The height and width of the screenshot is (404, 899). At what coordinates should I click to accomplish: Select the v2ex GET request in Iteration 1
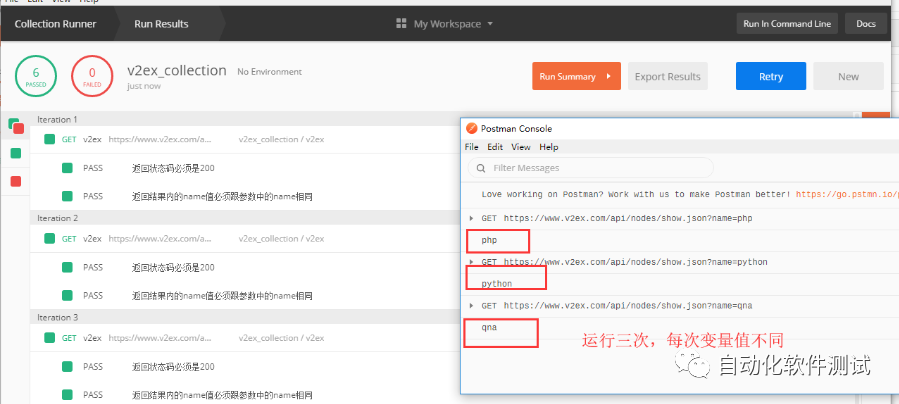click(x=244, y=139)
